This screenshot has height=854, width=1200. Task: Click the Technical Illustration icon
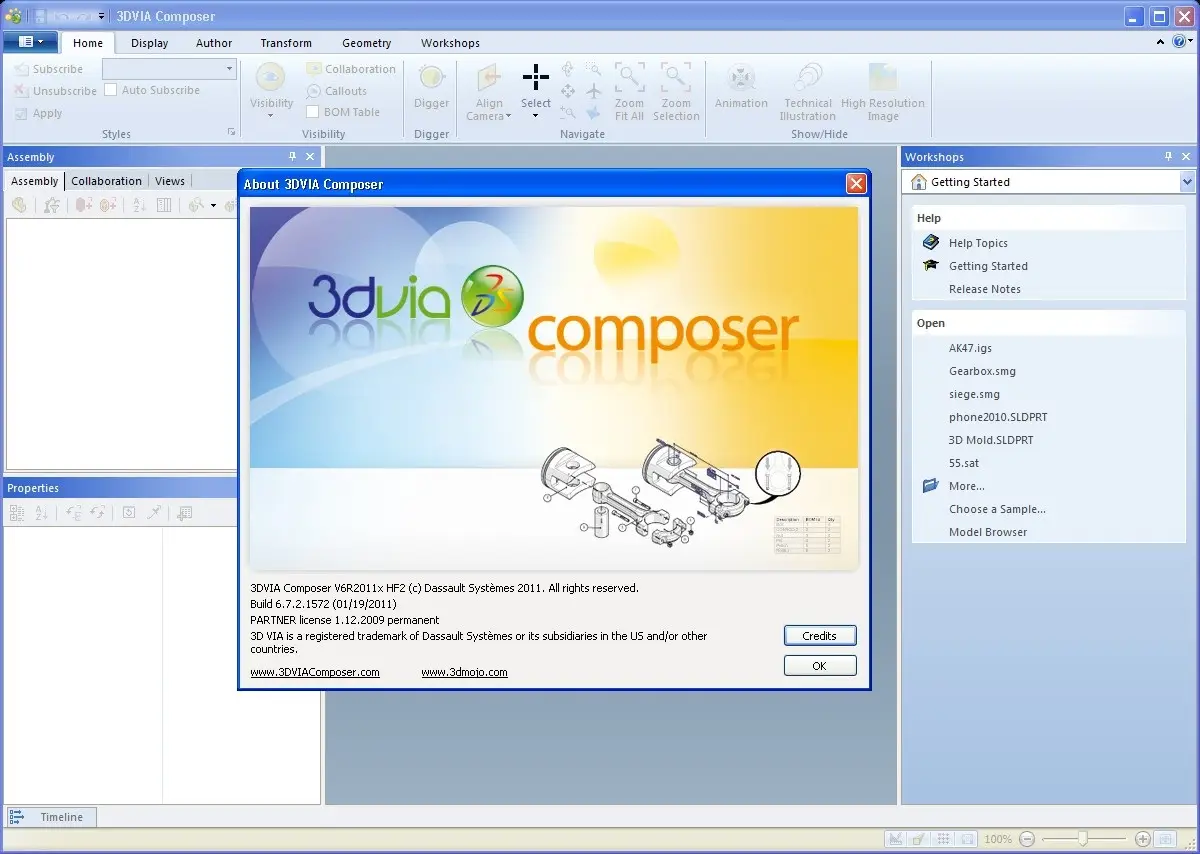[808, 77]
